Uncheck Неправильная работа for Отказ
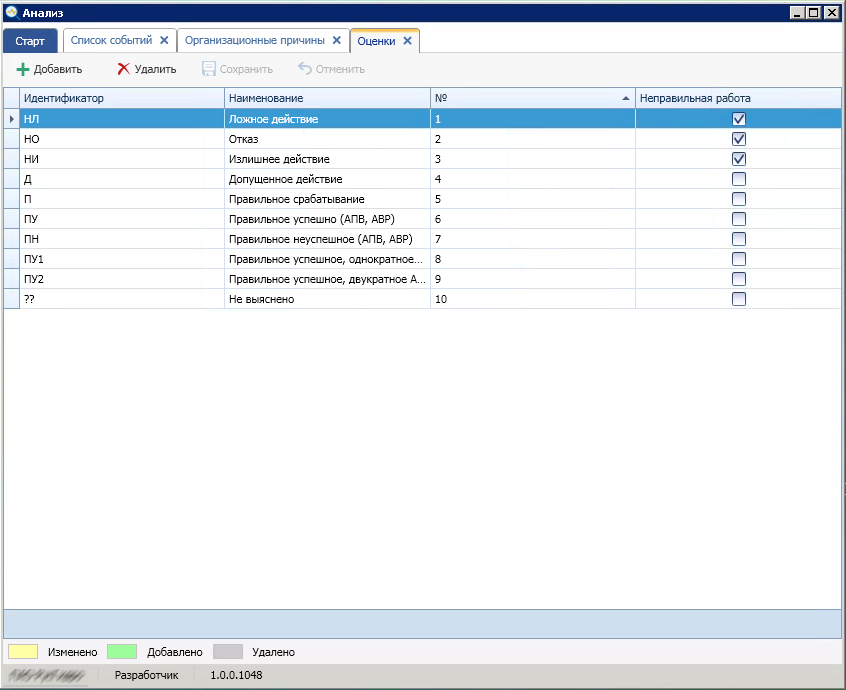This screenshot has width=846, height=690. (739, 139)
